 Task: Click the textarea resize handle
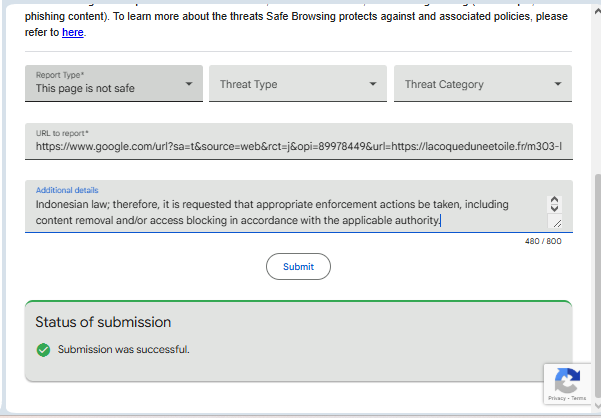pyautogui.click(x=556, y=223)
